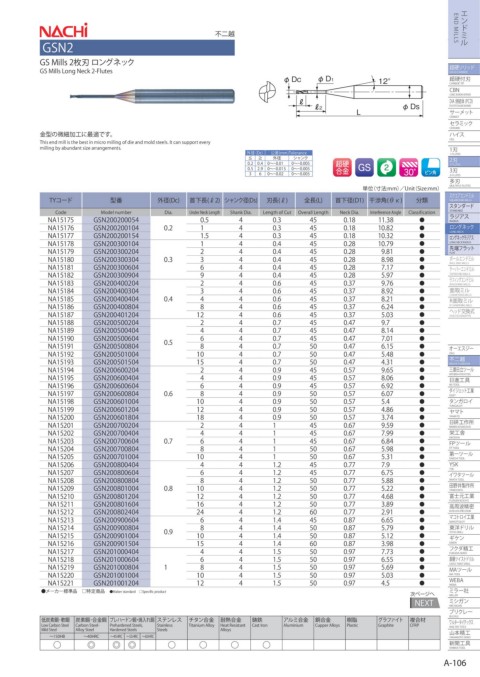Click code NA15200 in the table
Screen dimensions: 480x677
pos(60,418)
